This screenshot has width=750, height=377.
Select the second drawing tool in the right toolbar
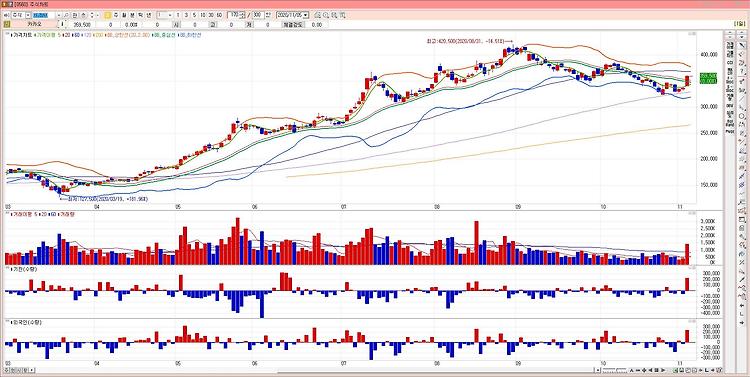pyautogui.click(x=742, y=55)
